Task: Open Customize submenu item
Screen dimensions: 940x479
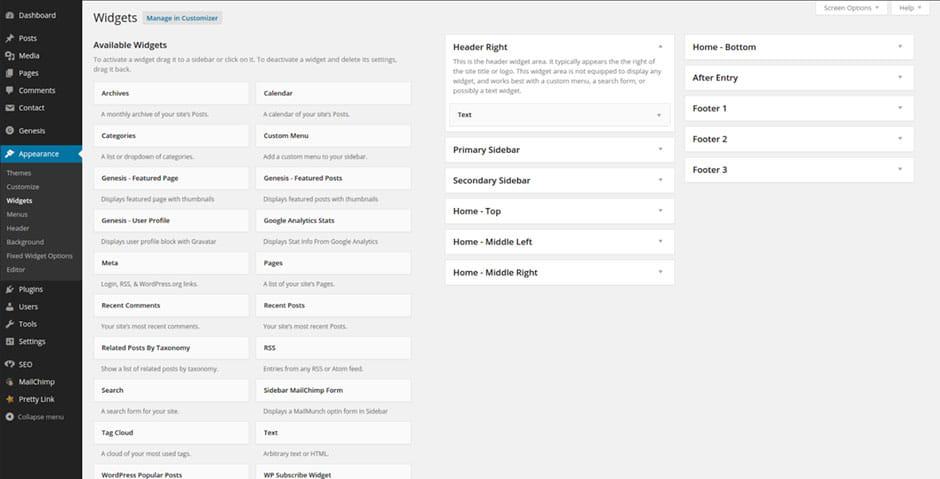Action: [x=23, y=186]
